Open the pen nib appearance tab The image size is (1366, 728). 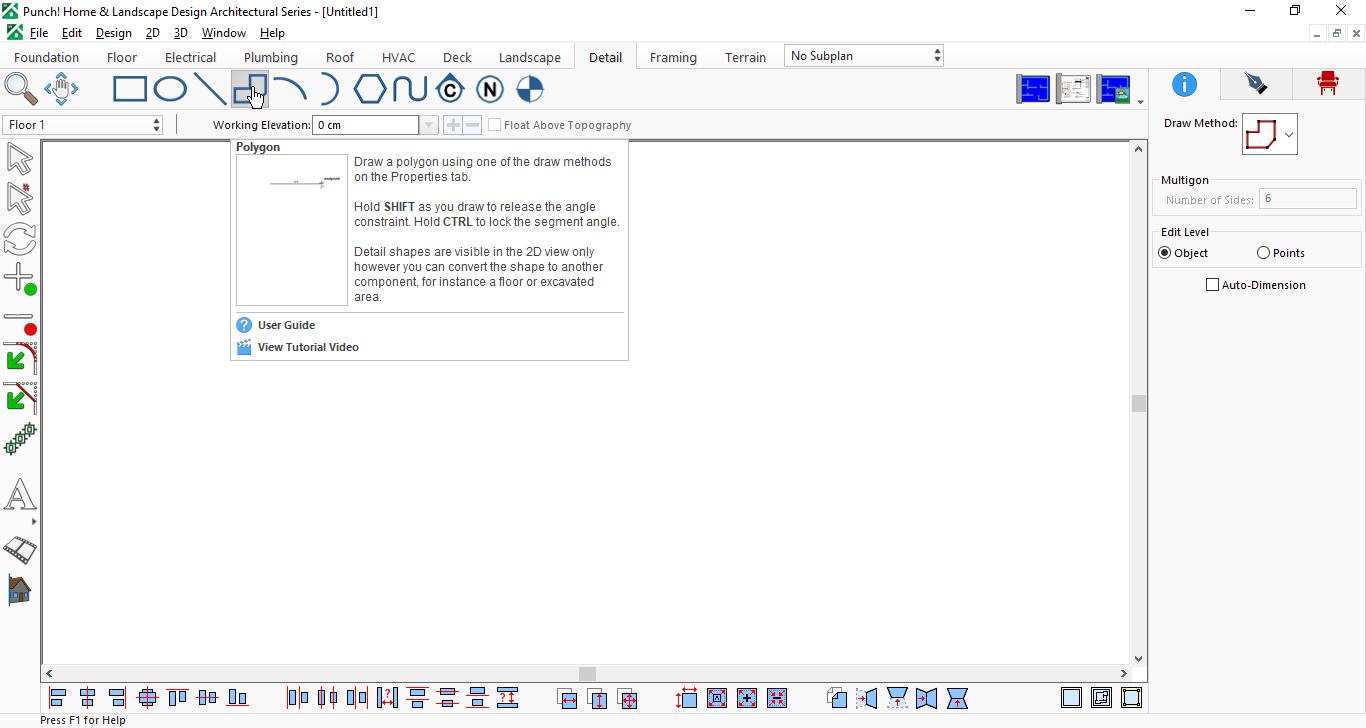1256,84
